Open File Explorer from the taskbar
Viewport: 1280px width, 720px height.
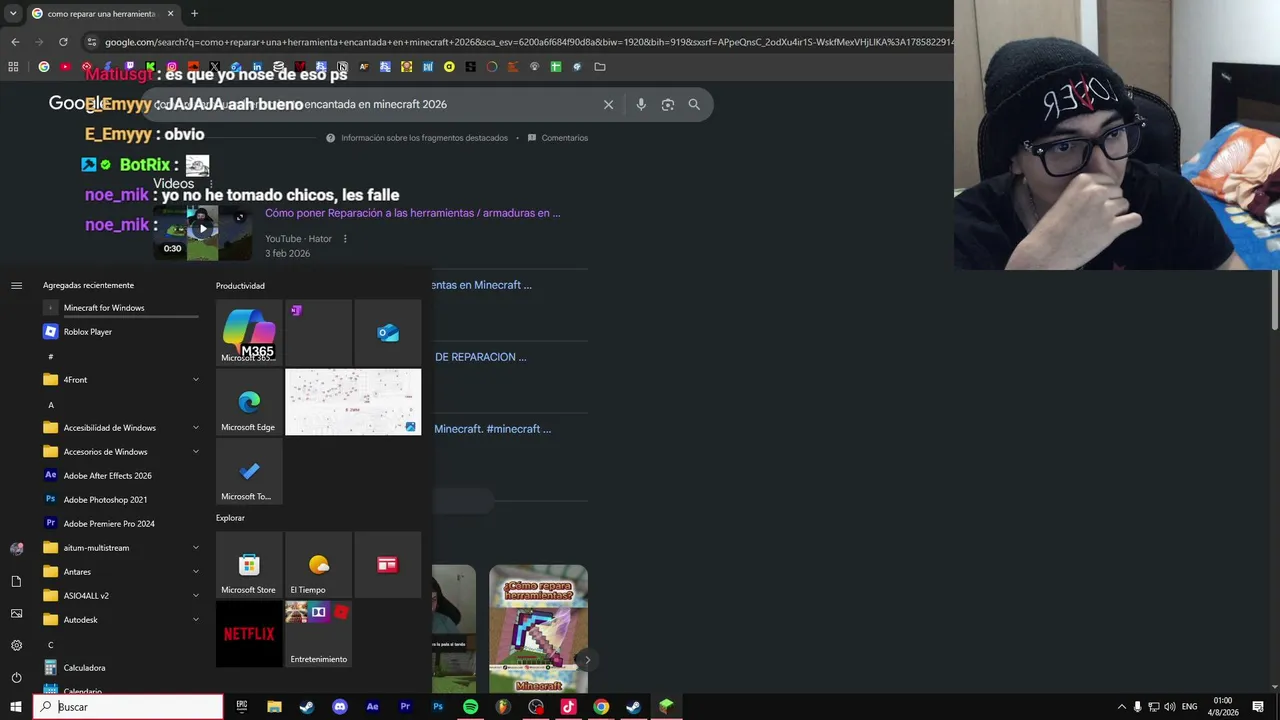(x=274, y=707)
